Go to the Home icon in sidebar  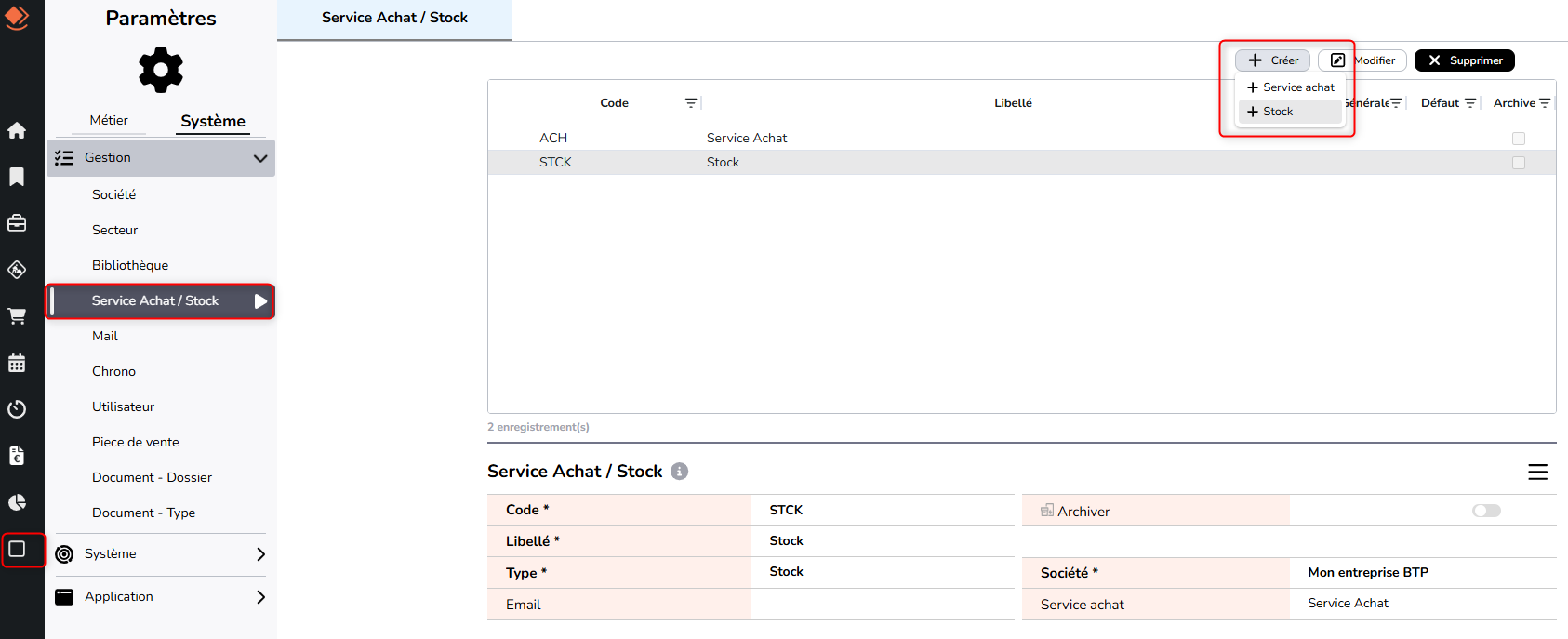pos(17,130)
